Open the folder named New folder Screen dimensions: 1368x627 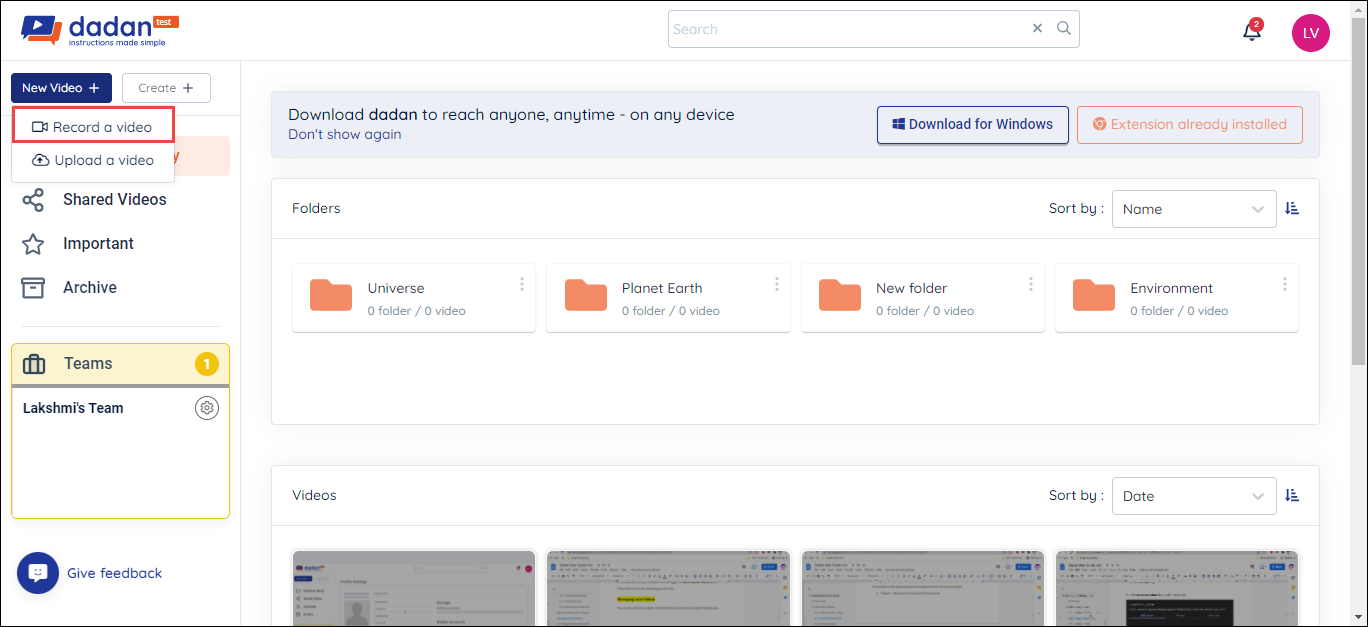click(x=923, y=298)
